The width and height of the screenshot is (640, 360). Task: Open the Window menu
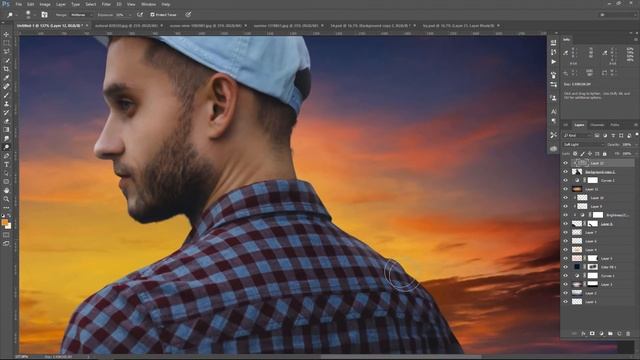(148, 4)
